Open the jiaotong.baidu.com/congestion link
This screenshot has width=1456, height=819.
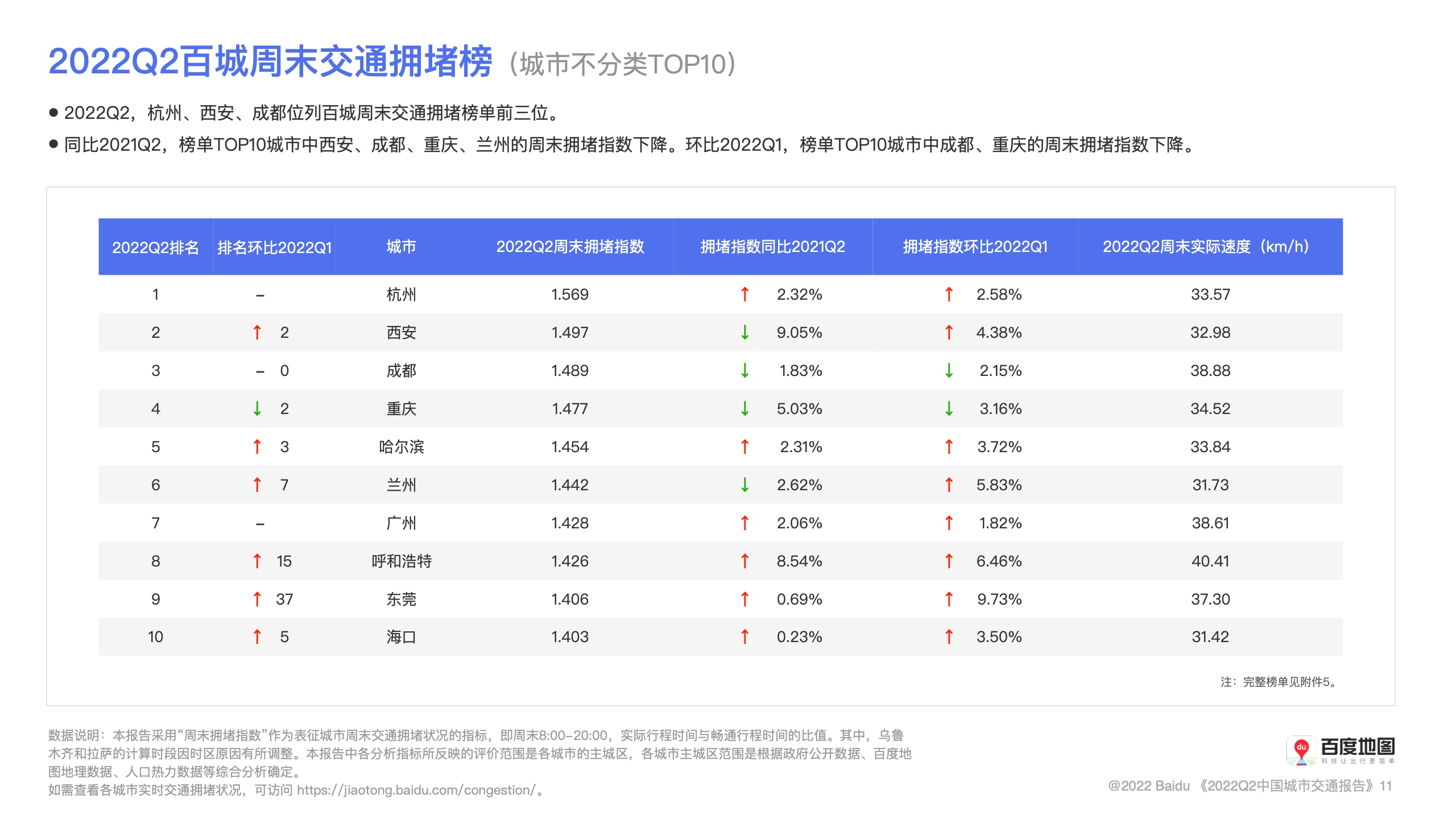[x=416, y=790]
